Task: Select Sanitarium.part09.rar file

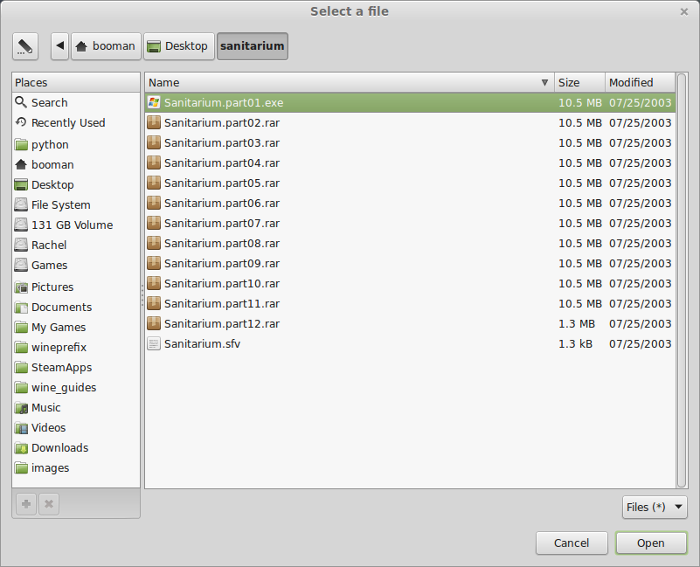Action: click(410, 263)
